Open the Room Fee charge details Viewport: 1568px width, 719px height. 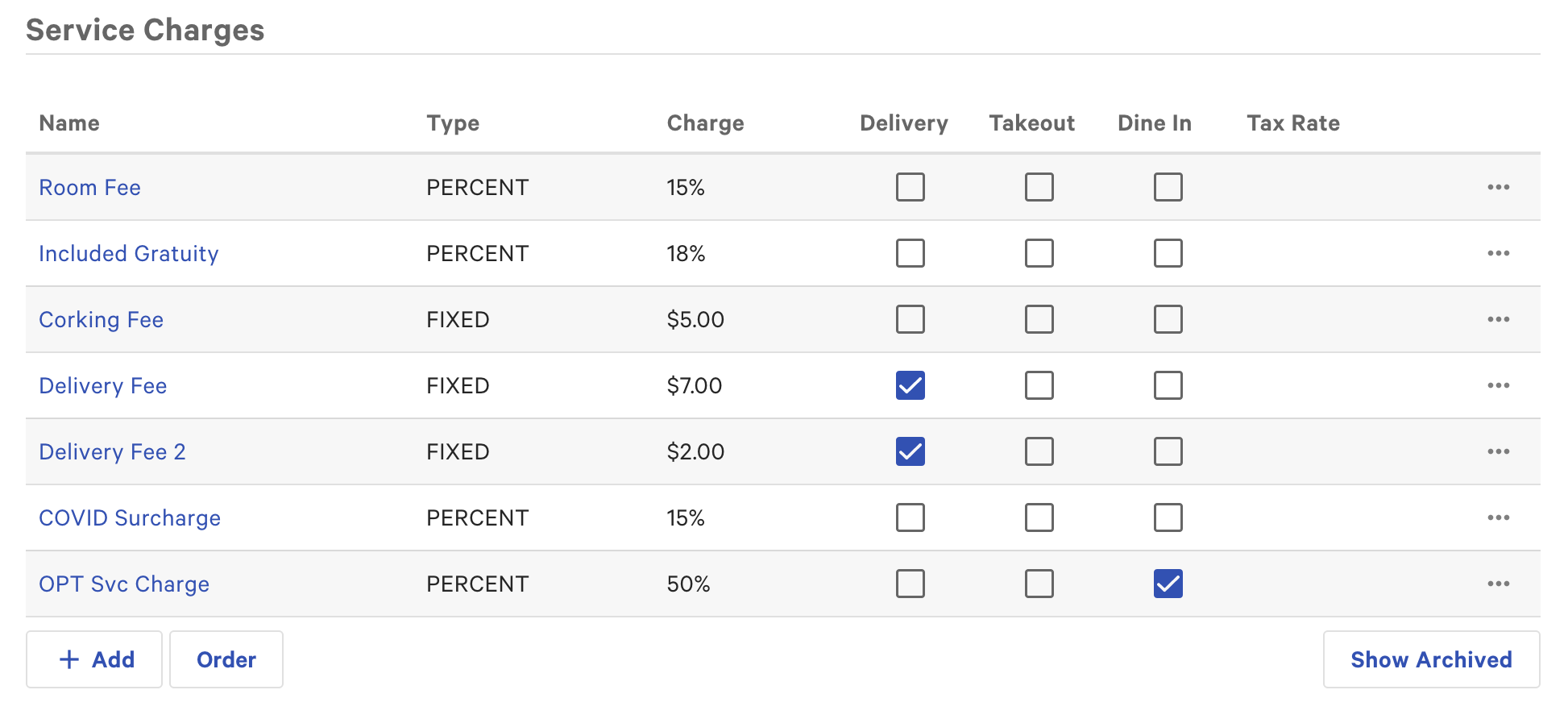89,187
